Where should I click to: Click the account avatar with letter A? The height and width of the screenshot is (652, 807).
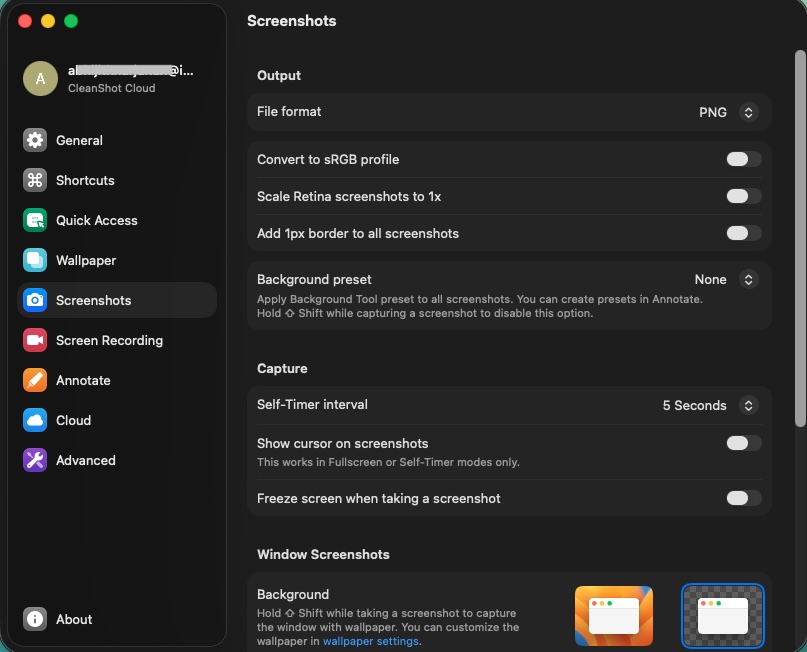coord(40,78)
